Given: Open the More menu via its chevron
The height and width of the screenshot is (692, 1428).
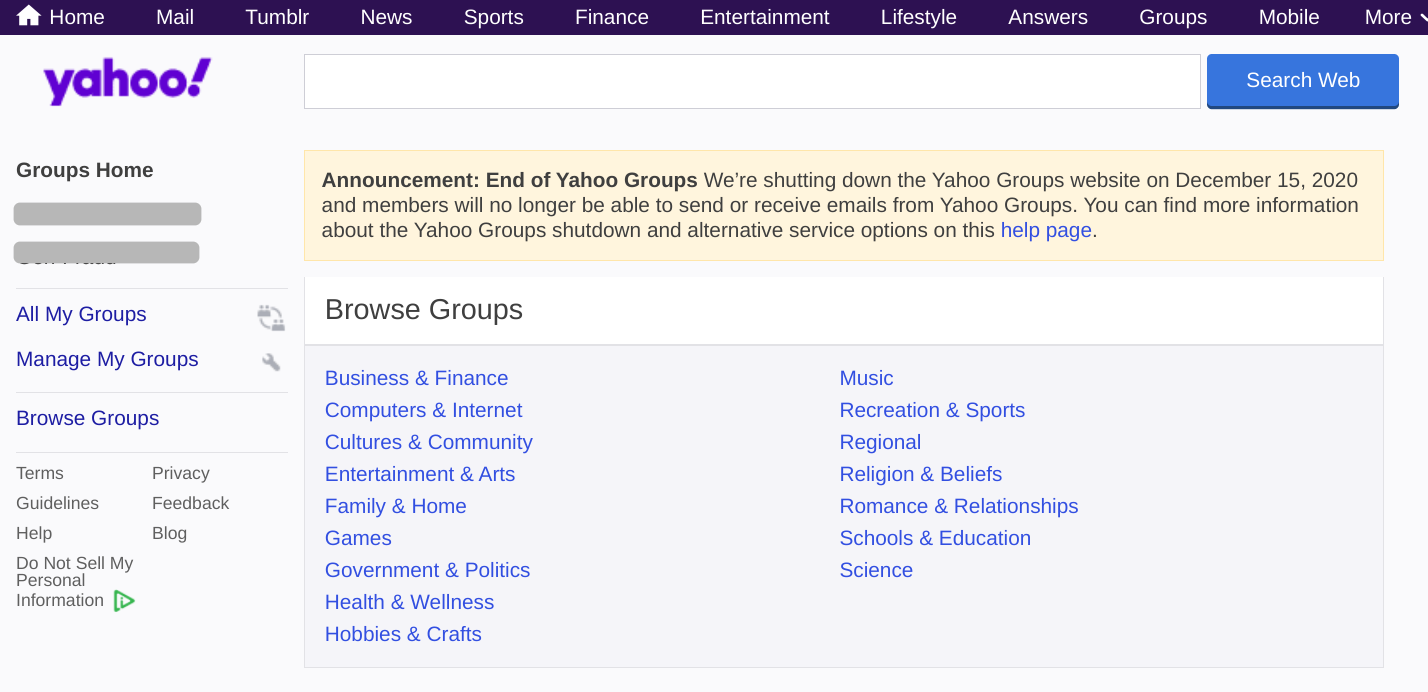Looking at the screenshot, I should pos(1421,17).
